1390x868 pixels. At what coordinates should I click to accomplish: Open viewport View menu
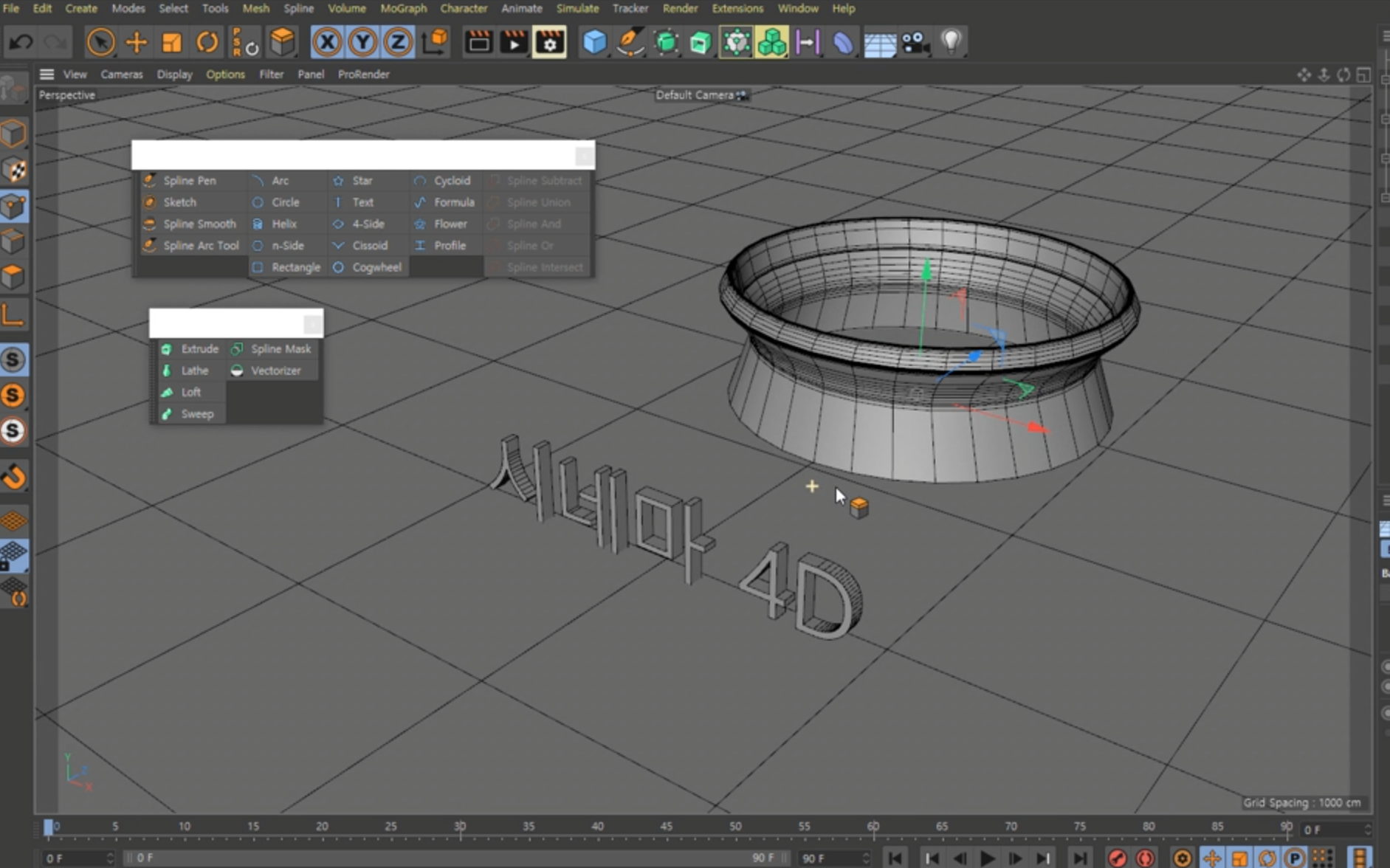coord(75,74)
